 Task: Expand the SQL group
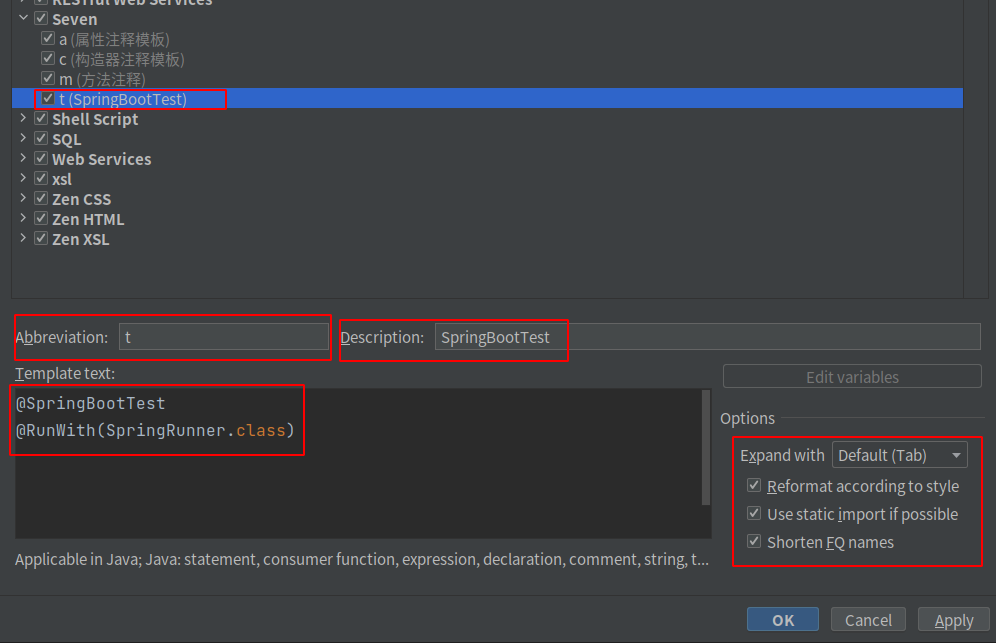coord(24,138)
